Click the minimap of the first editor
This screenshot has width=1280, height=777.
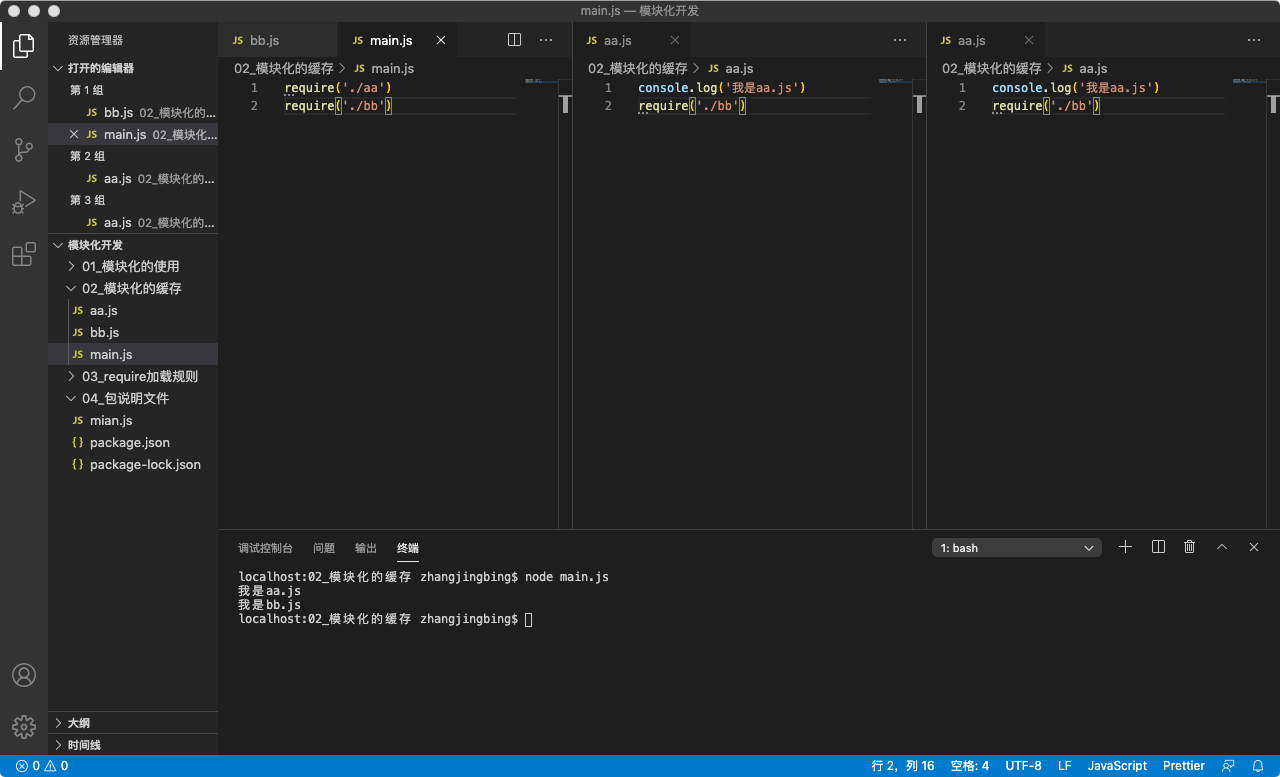[541, 83]
